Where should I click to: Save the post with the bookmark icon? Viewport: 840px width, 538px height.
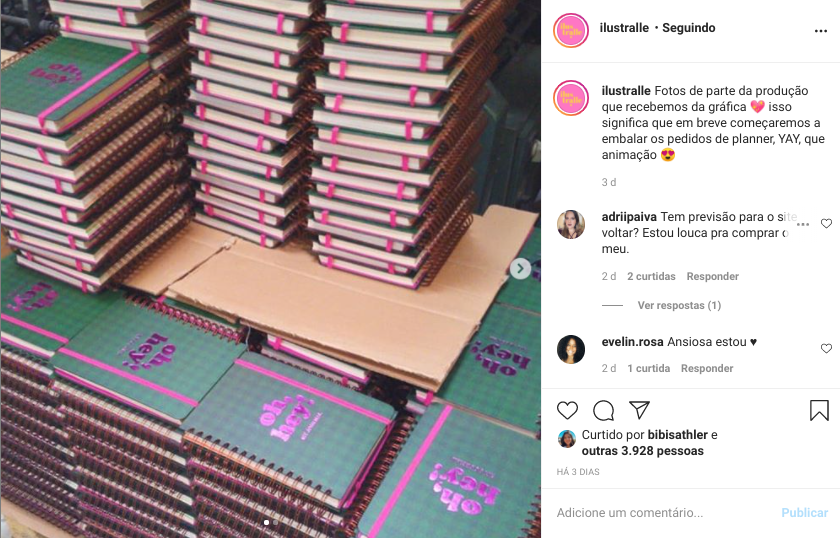(819, 410)
